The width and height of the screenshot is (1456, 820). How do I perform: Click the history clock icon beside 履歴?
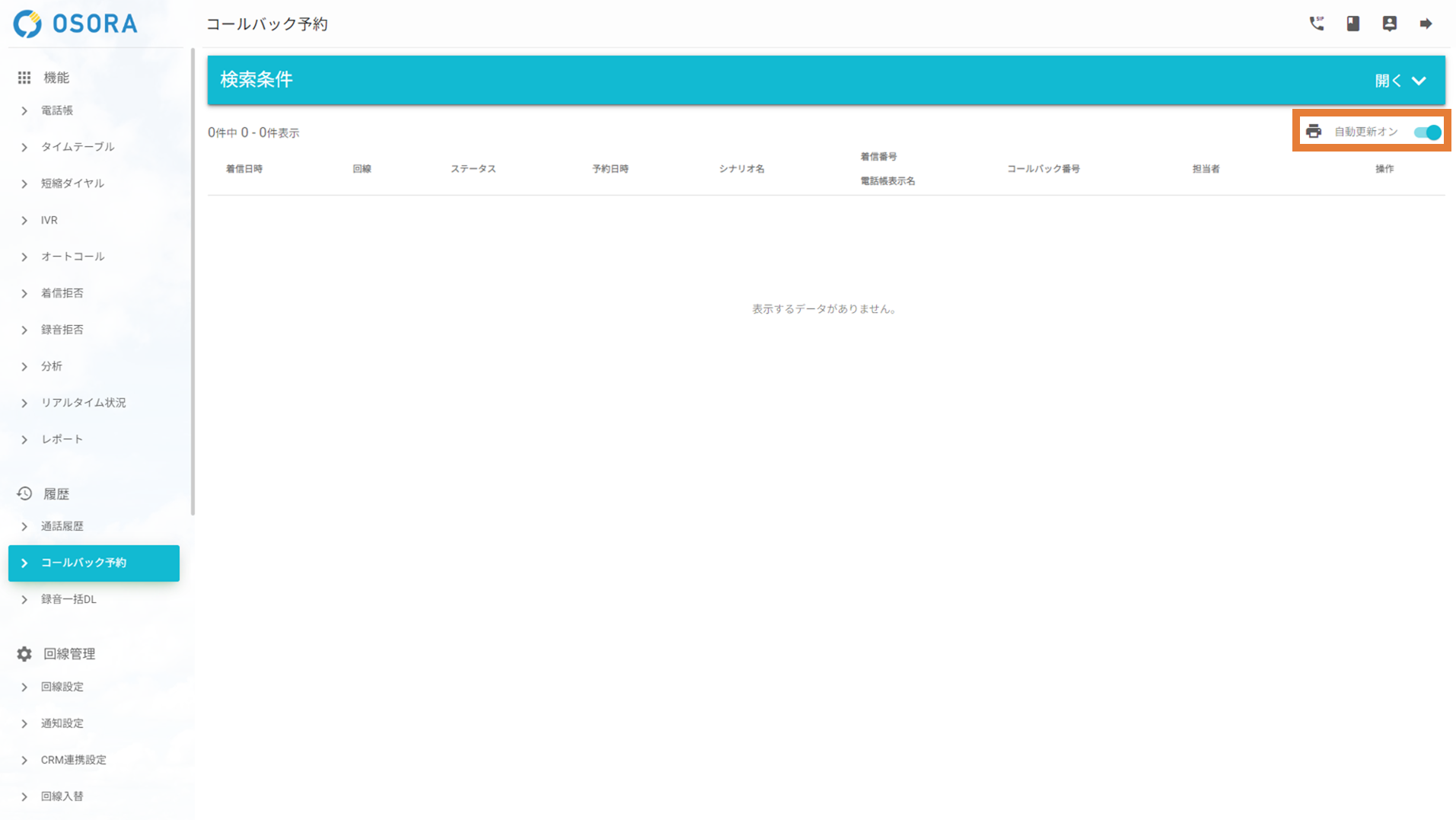pos(24,493)
